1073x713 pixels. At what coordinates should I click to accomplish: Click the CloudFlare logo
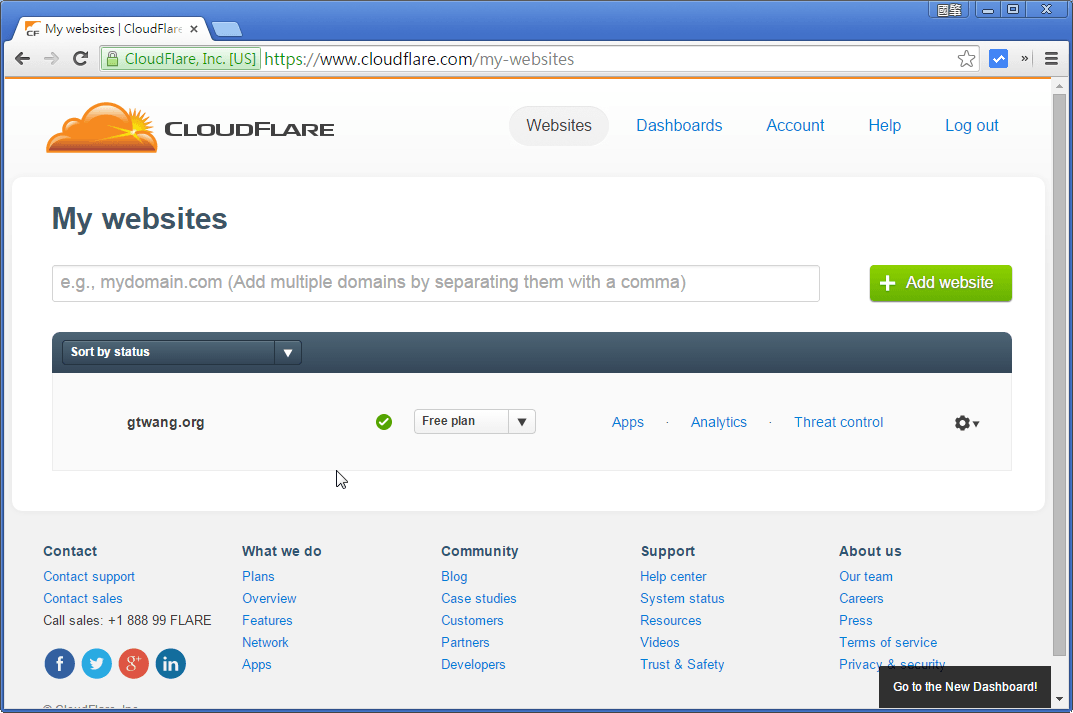click(x=189, y=126)
